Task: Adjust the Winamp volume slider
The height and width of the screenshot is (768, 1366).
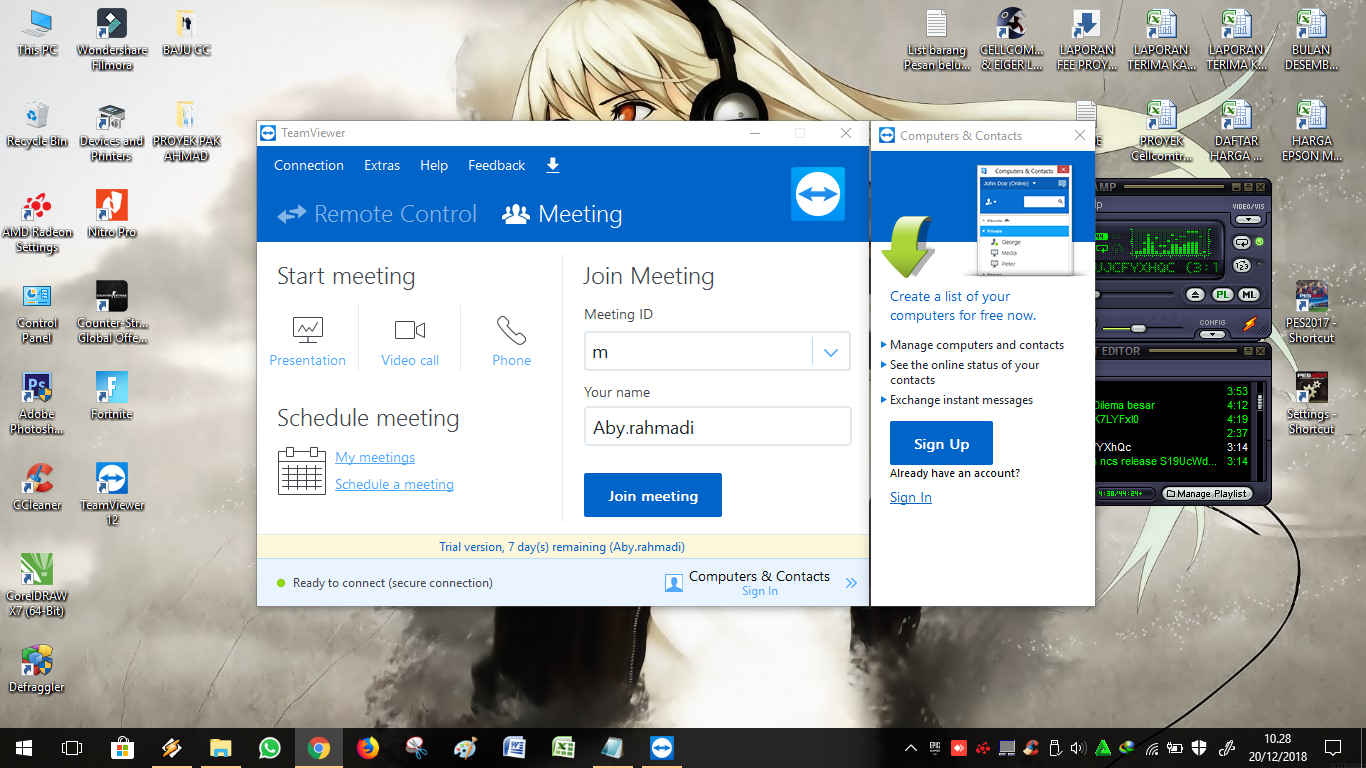Action: [1137, 328]
